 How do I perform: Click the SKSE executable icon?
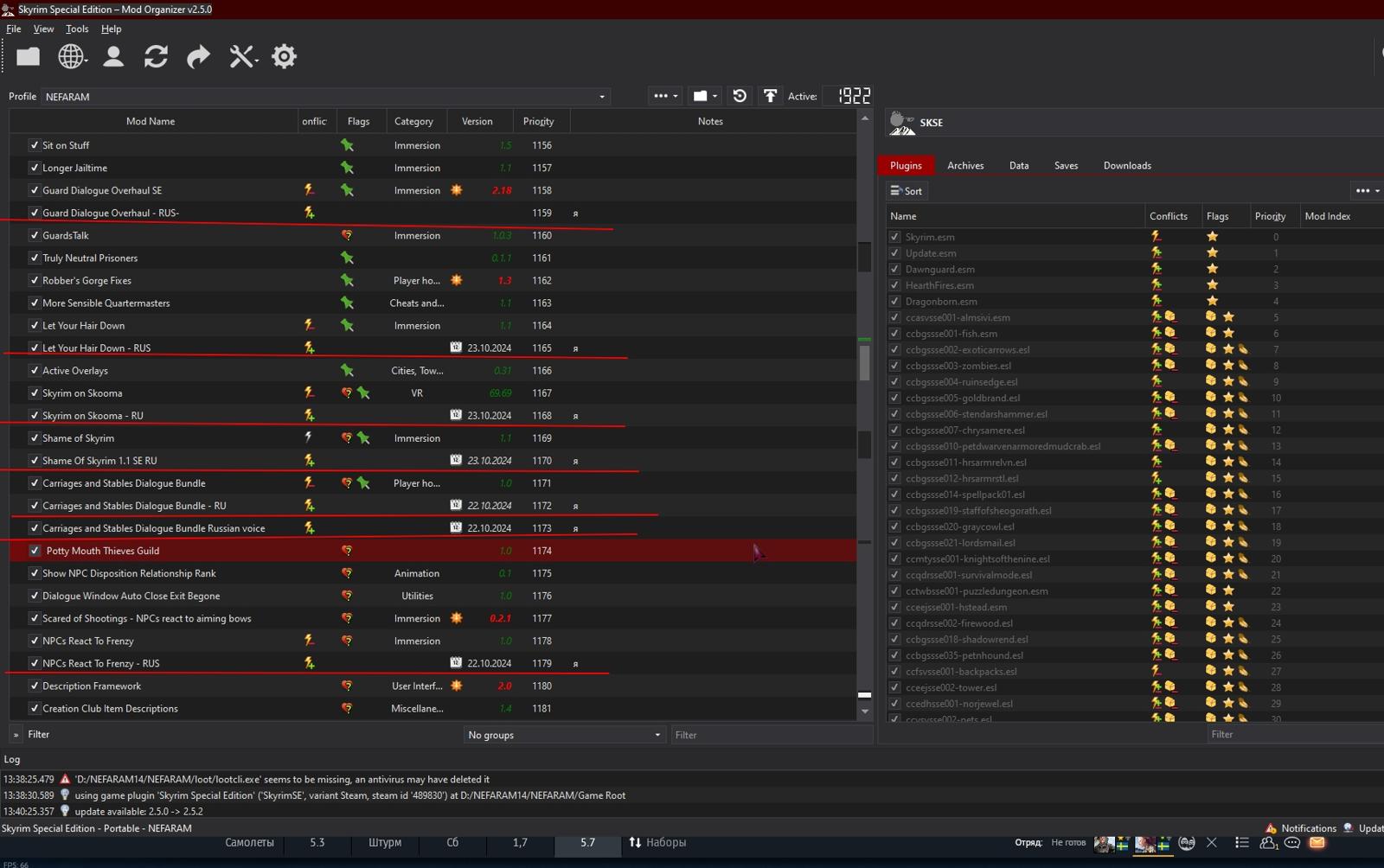point(902,123)
